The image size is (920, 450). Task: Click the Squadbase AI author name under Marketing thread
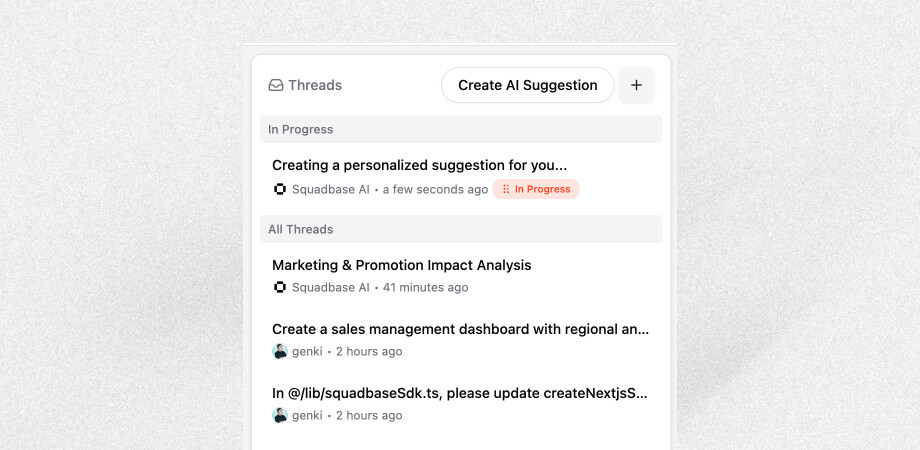pos(331,287)
